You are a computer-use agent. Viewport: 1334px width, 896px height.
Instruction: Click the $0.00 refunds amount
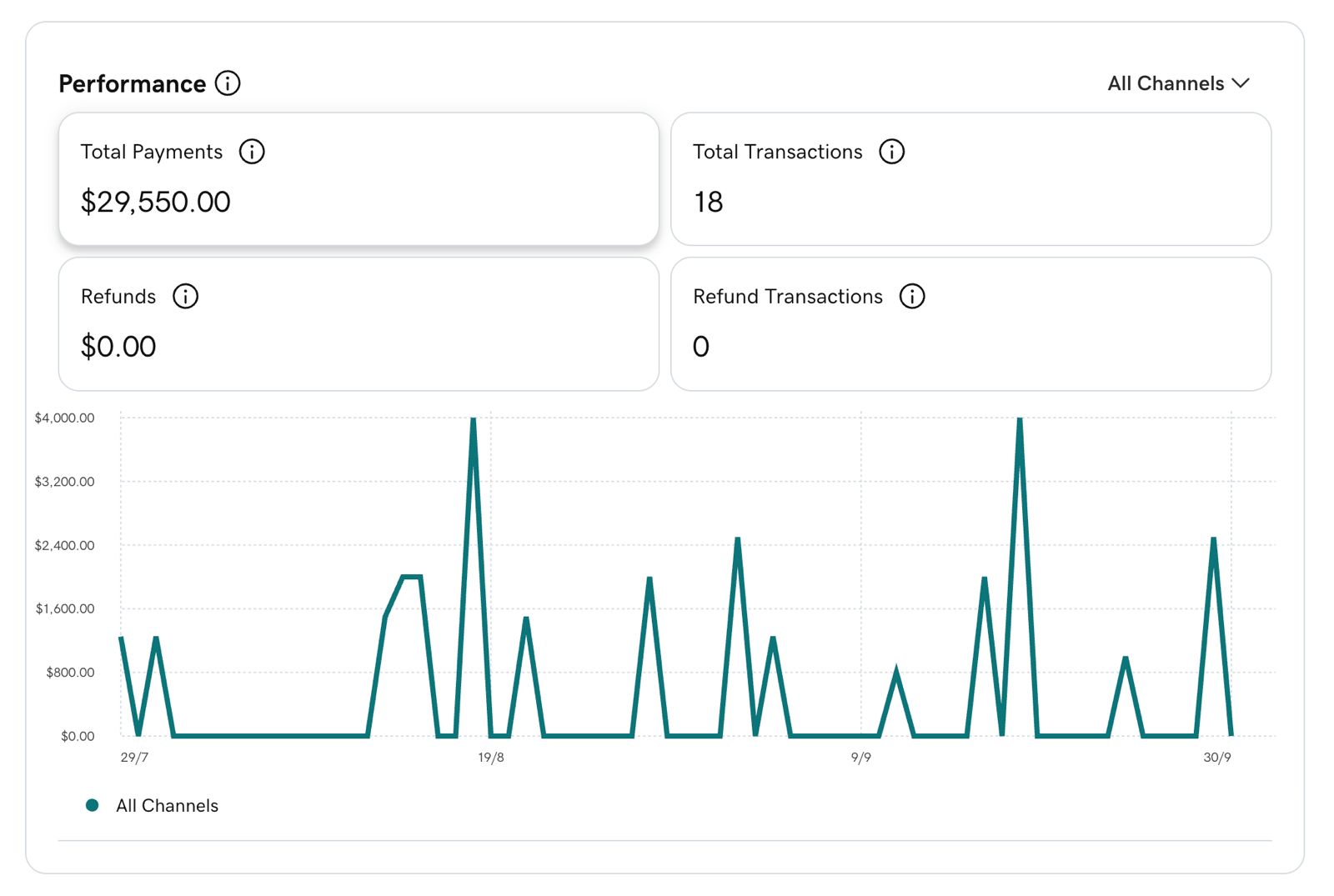[118, 347]
